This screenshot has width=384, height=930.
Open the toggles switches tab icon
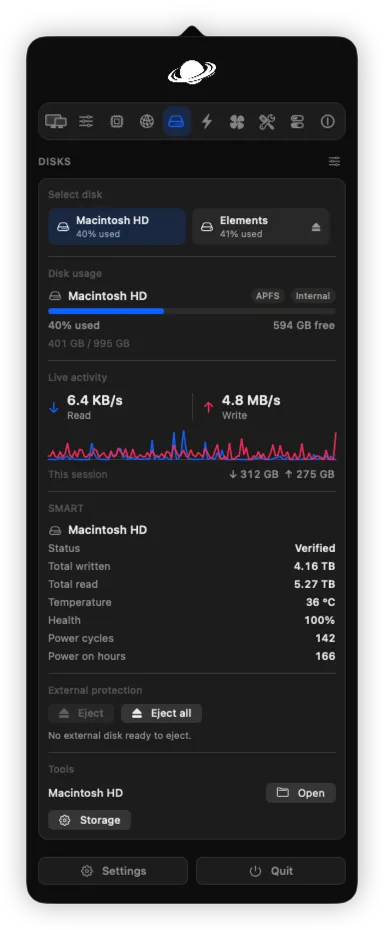coord(297,122)
